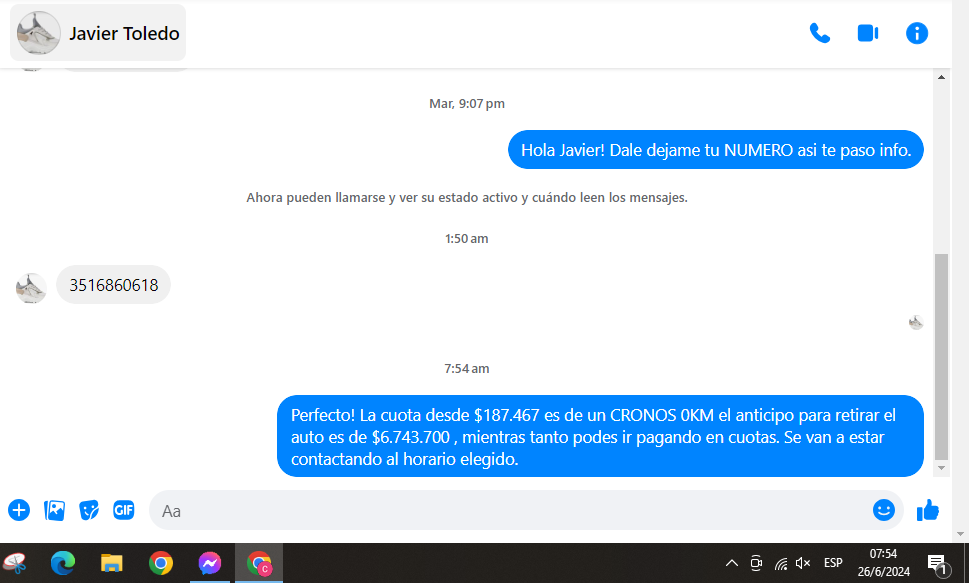The width and height of the screenshot is (969, 583).
Task: Open more actions plus button
Action: [19, 510]
